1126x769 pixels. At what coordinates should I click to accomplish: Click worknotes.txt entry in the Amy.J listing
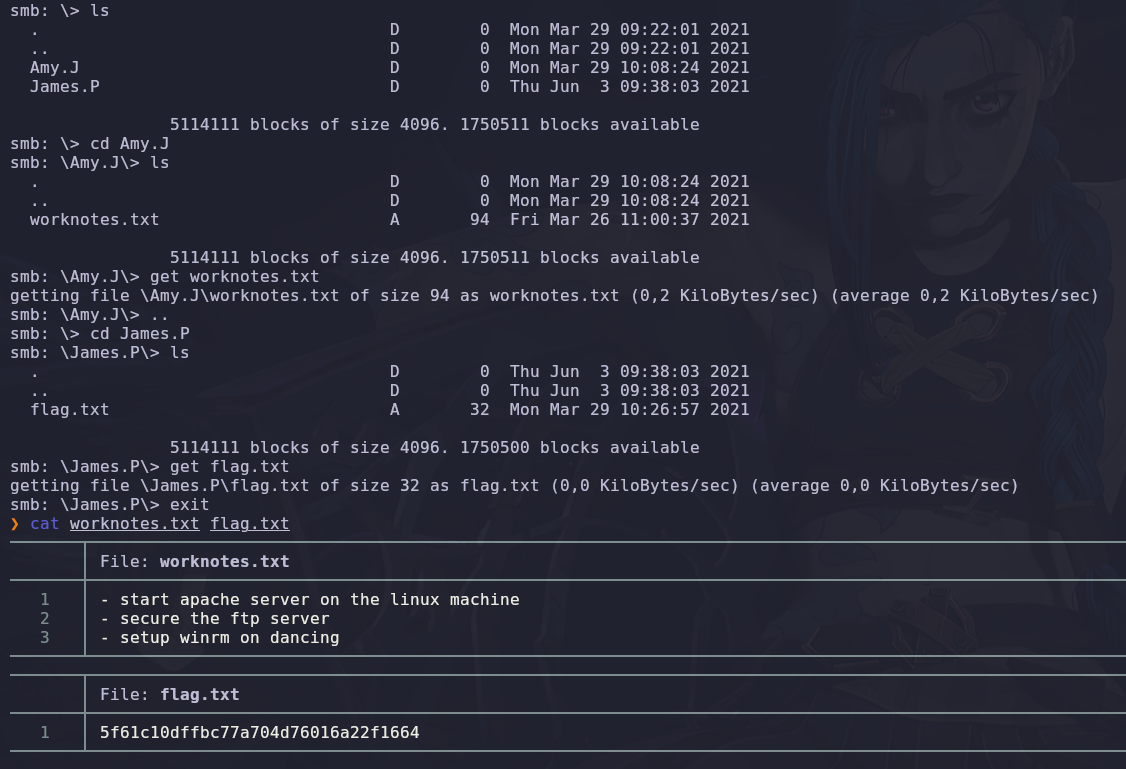94,219
